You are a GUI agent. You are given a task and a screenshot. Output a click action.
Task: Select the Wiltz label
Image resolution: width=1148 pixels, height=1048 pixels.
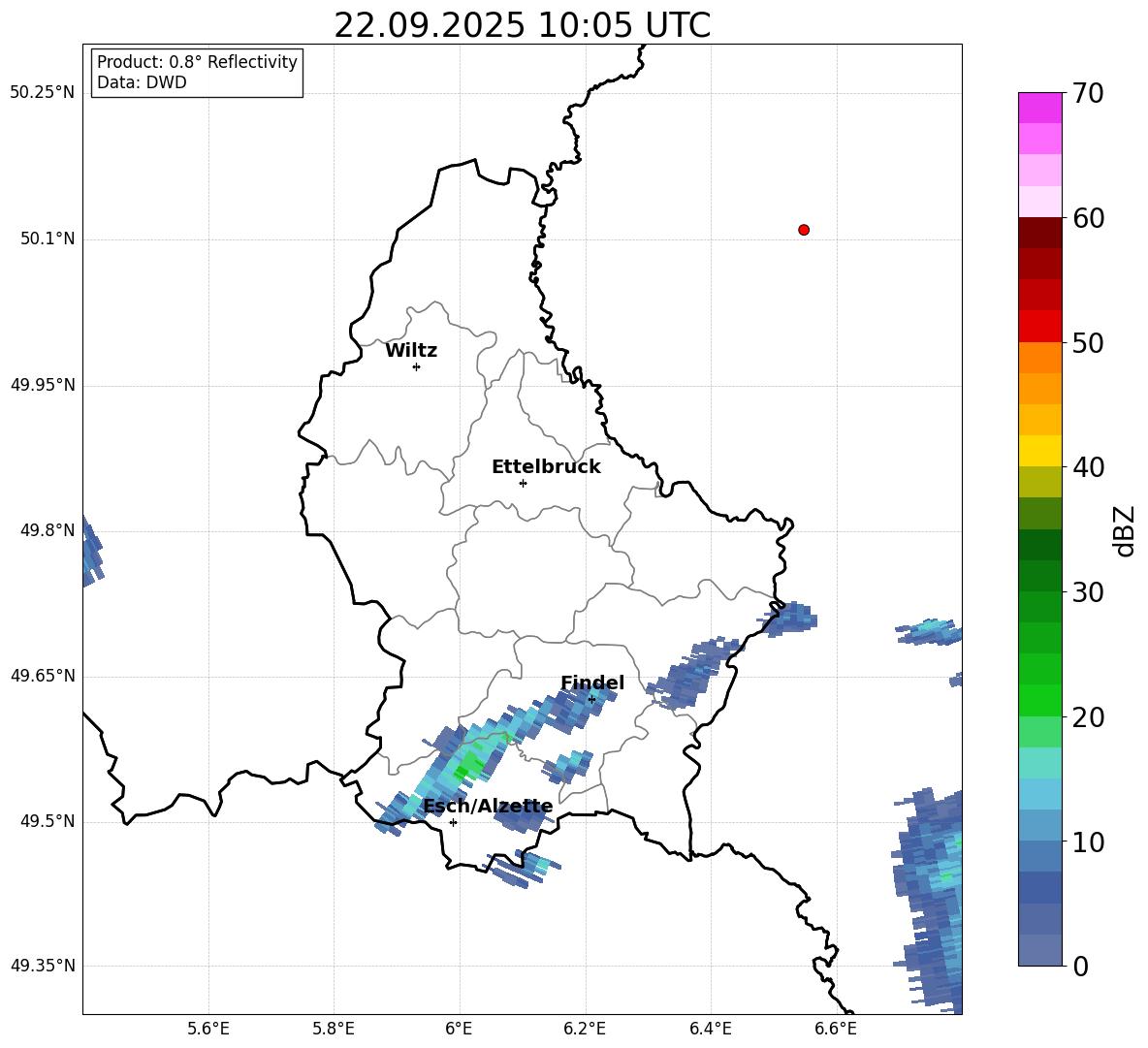(411, 351)
